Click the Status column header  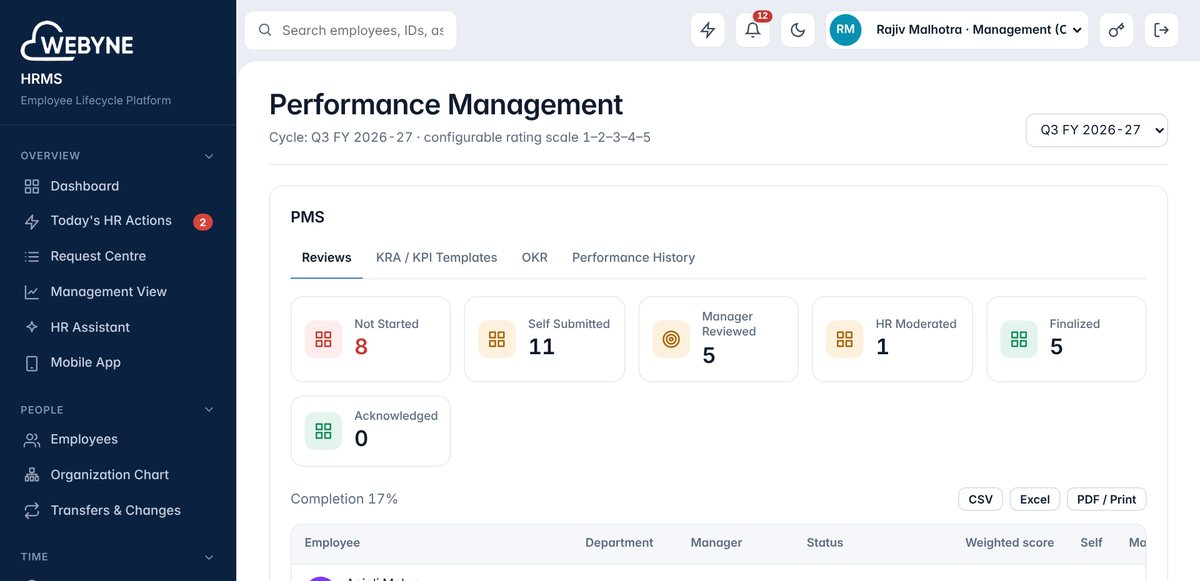click(825, 543)
